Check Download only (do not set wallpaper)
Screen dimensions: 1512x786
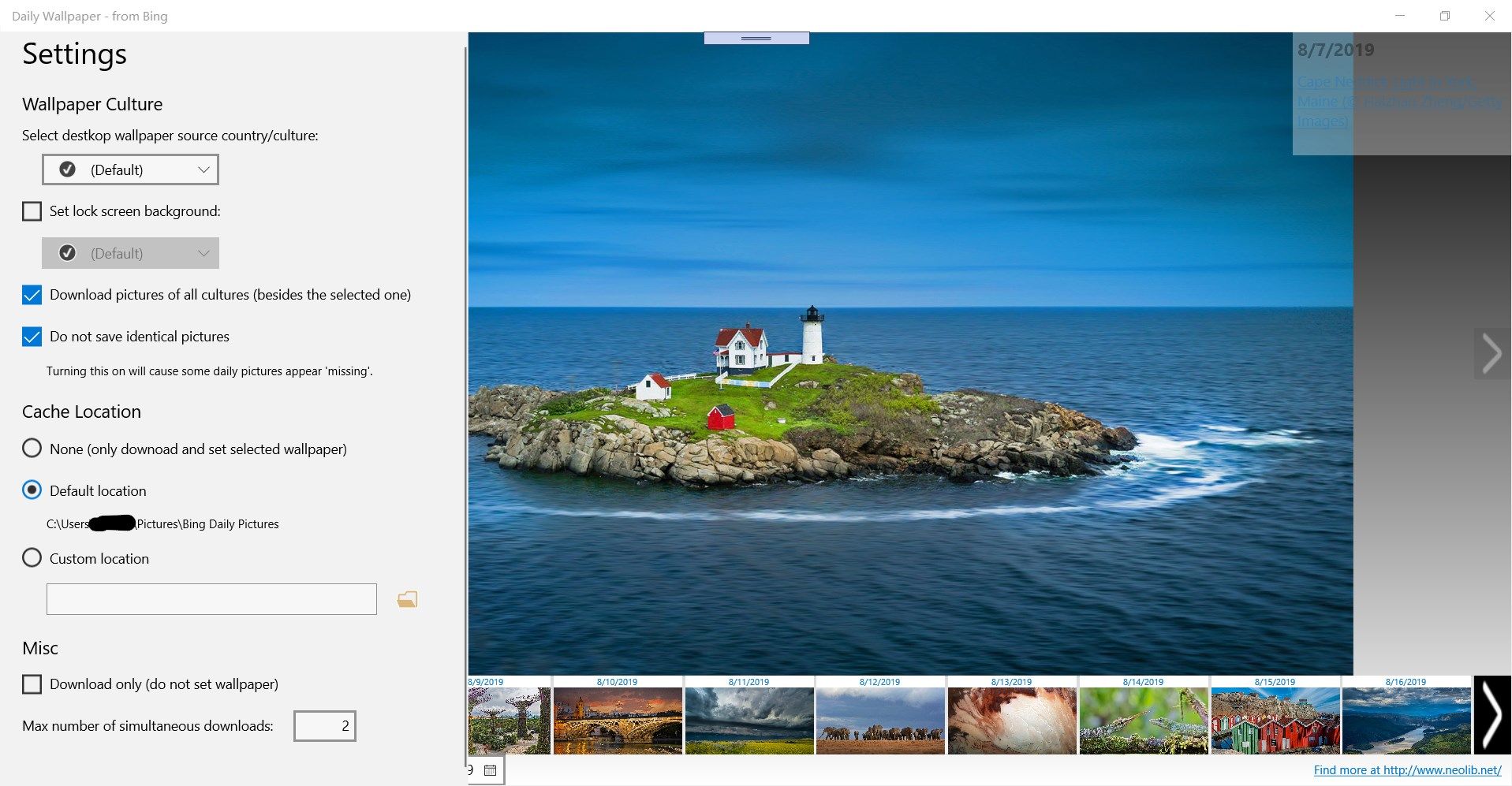click(x=32, y=684)
